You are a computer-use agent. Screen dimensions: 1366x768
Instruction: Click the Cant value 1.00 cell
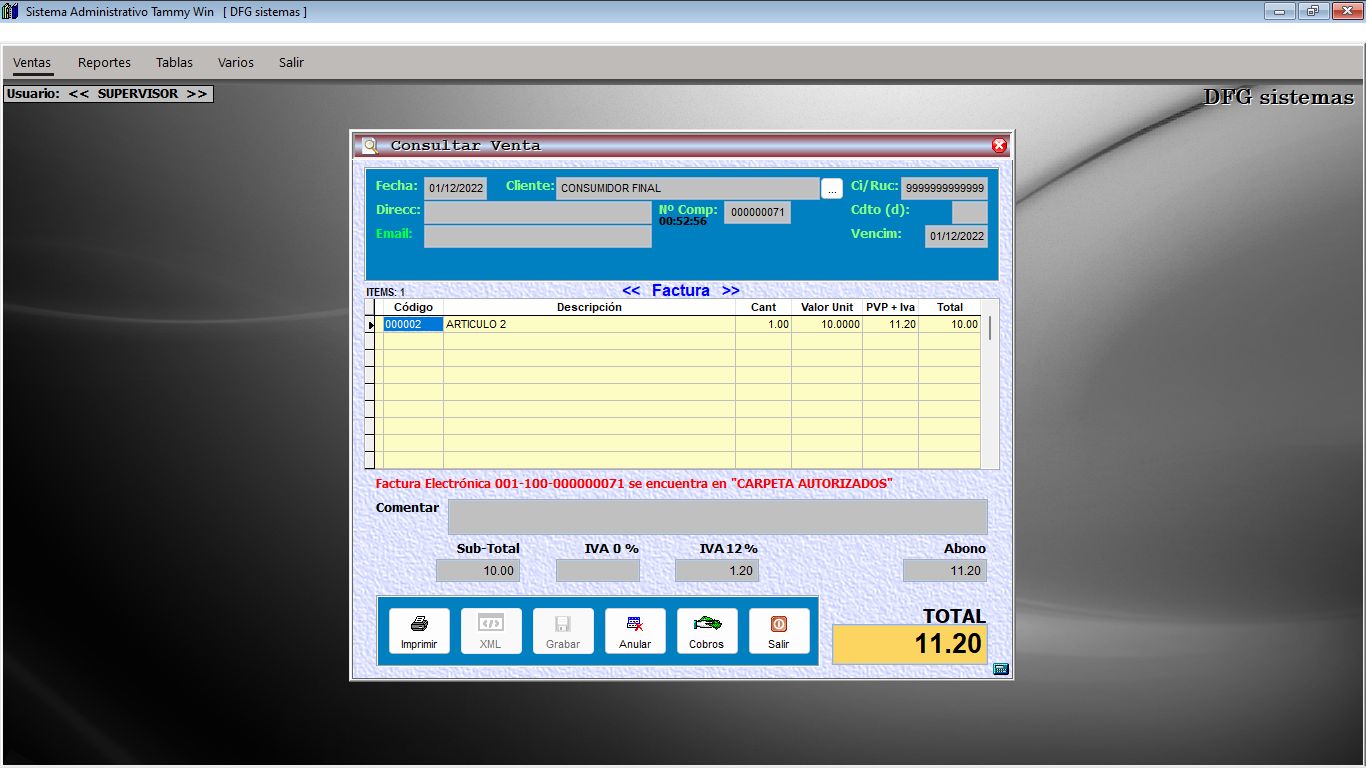point(763,324)
